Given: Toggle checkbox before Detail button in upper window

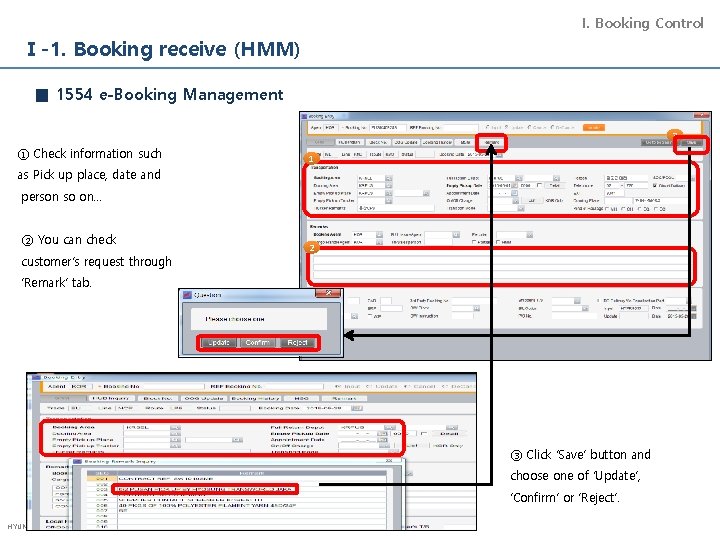Looking at the screenshot, I should click(539, 185).
